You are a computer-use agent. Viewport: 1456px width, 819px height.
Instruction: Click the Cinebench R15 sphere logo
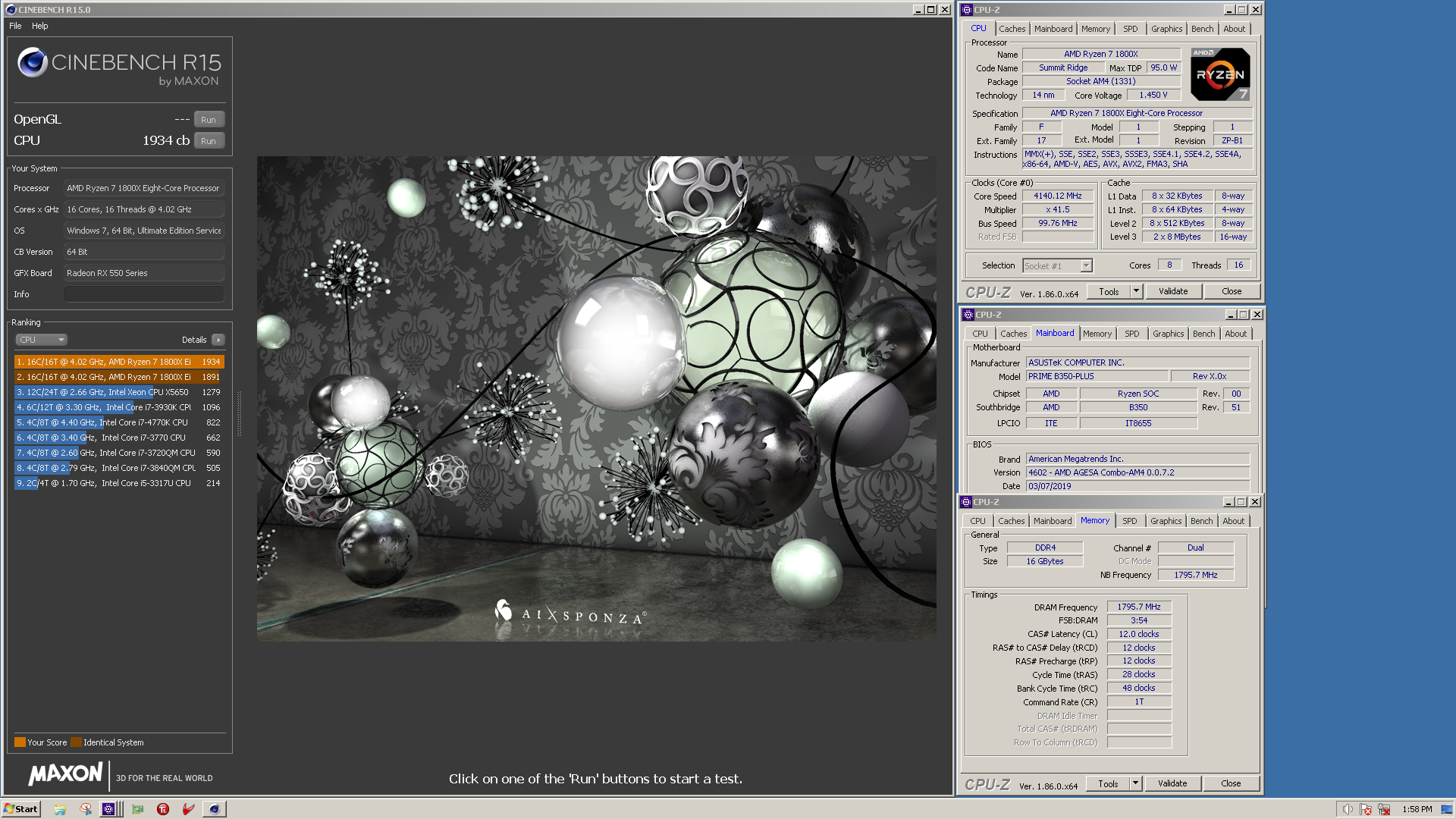pyautogui.click(x=33, y=62)
